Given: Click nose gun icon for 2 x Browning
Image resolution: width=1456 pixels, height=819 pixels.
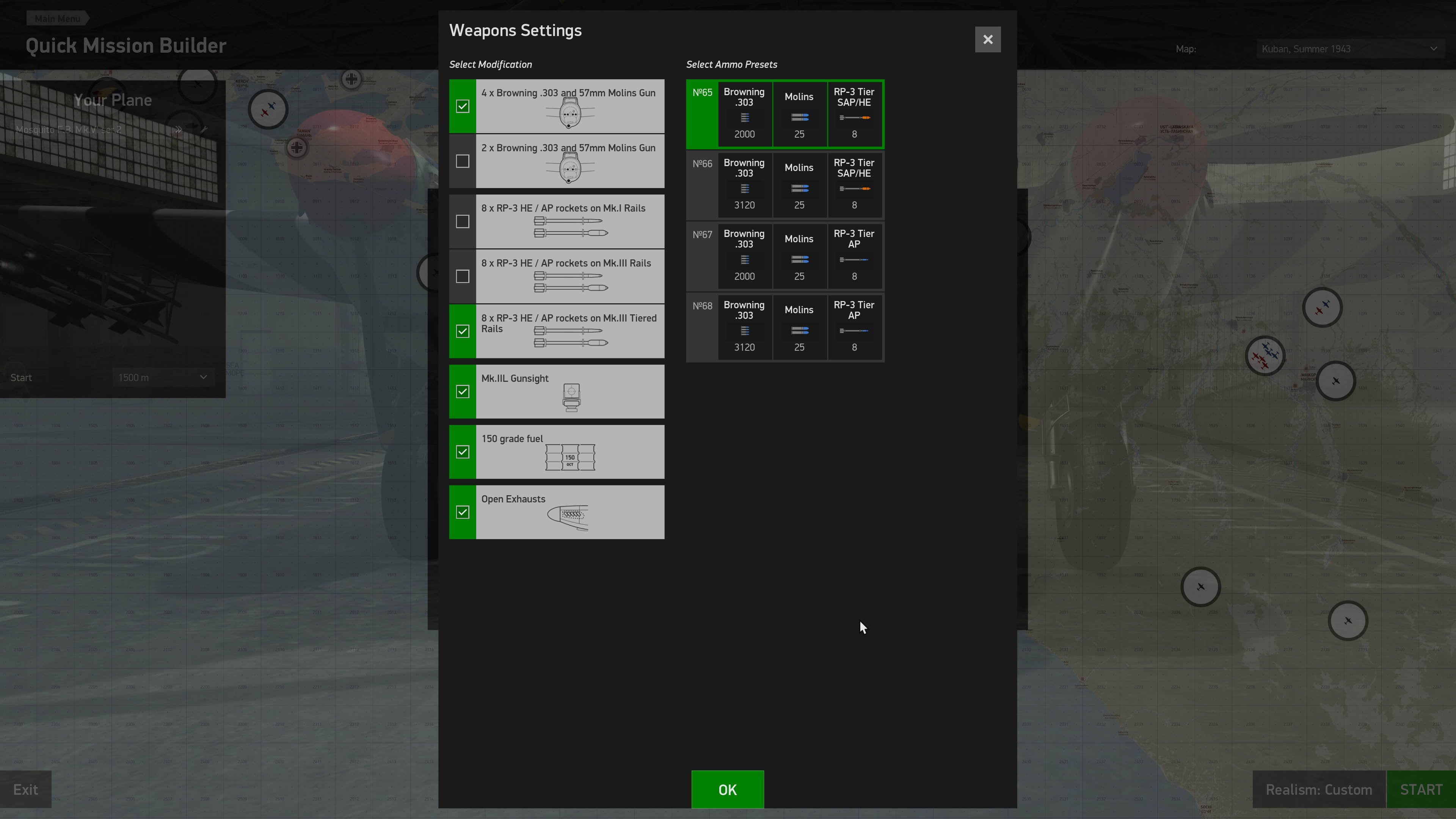Looking at the screenshot, I should click(570, 168).
